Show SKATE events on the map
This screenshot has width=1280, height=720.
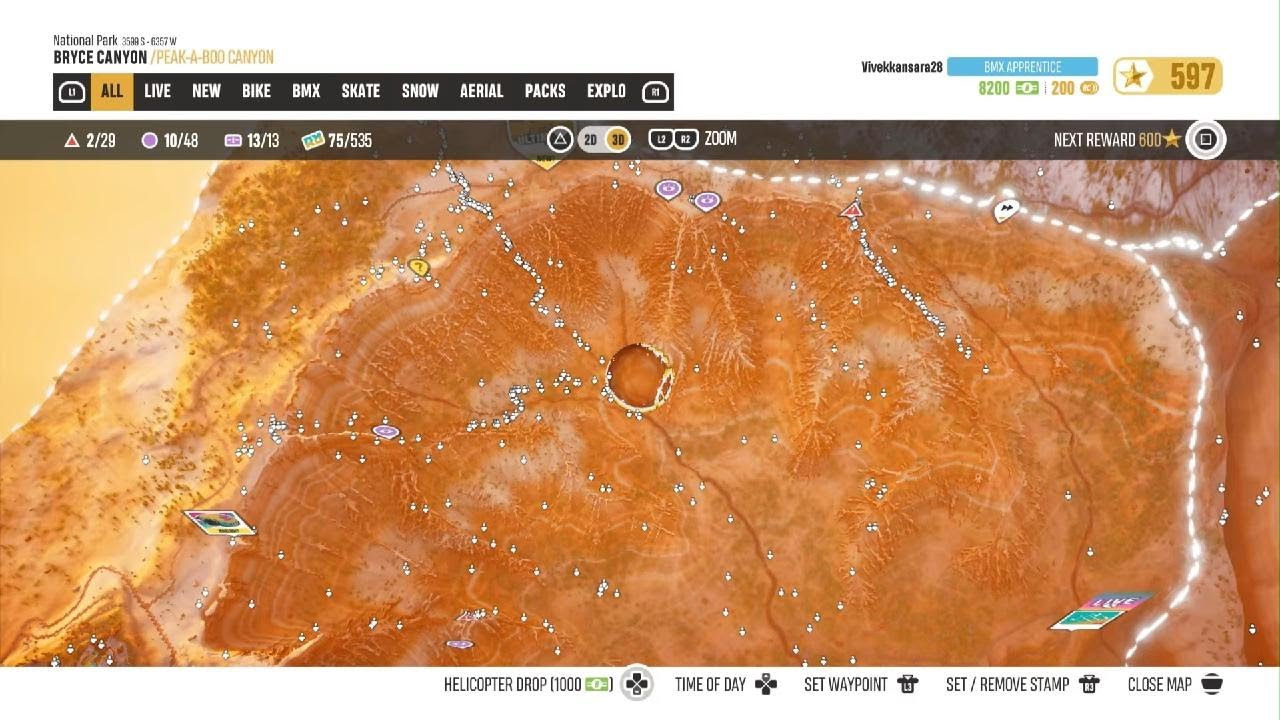point(361,91)
